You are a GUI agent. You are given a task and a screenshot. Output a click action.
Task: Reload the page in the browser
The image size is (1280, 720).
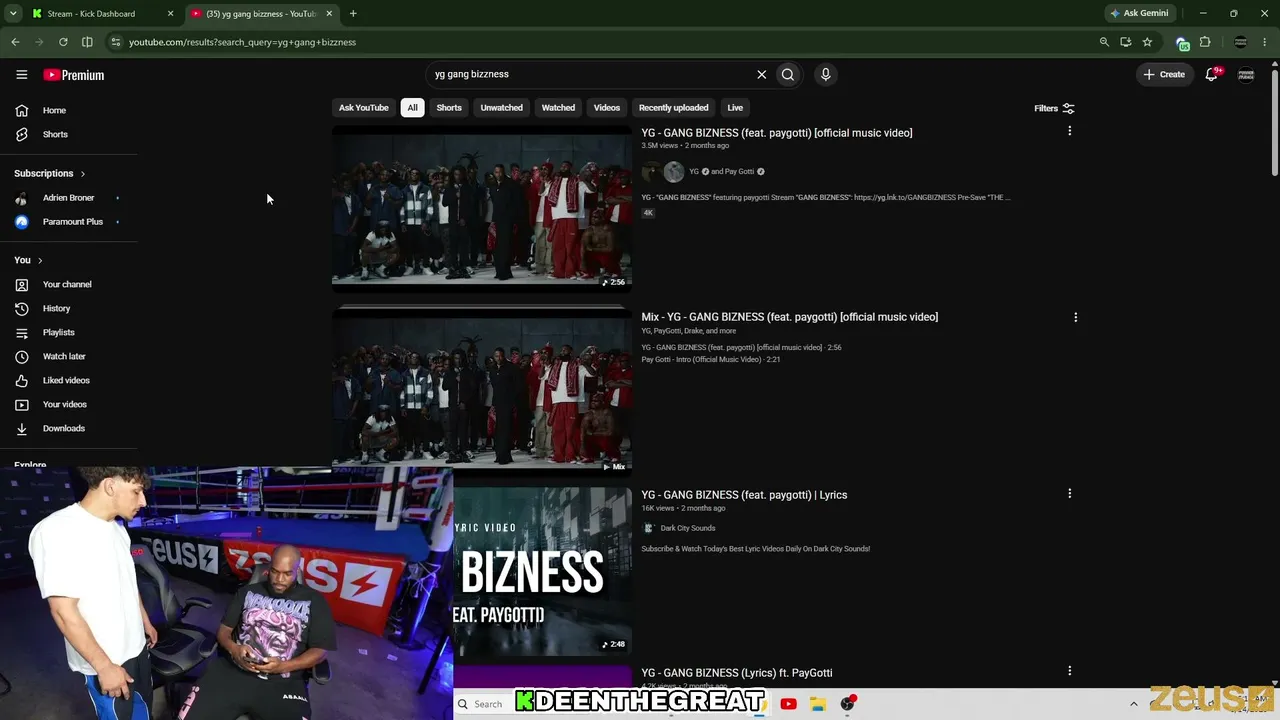click(x=63, y=42)
